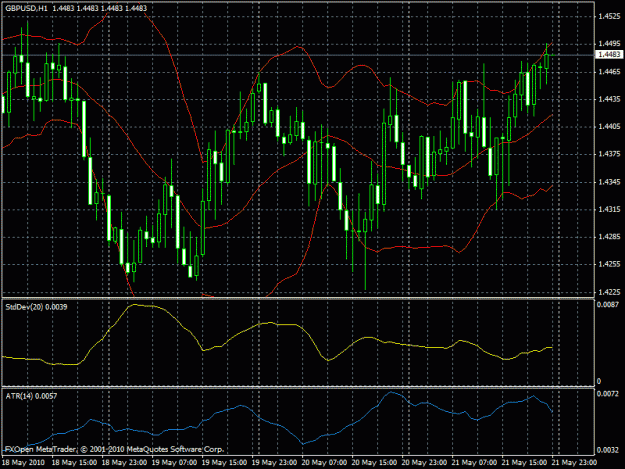The height and width of the screenshot is (469, 625).
Task: Click StdDev scale value 0.0087
Action: tap(607, 304)
